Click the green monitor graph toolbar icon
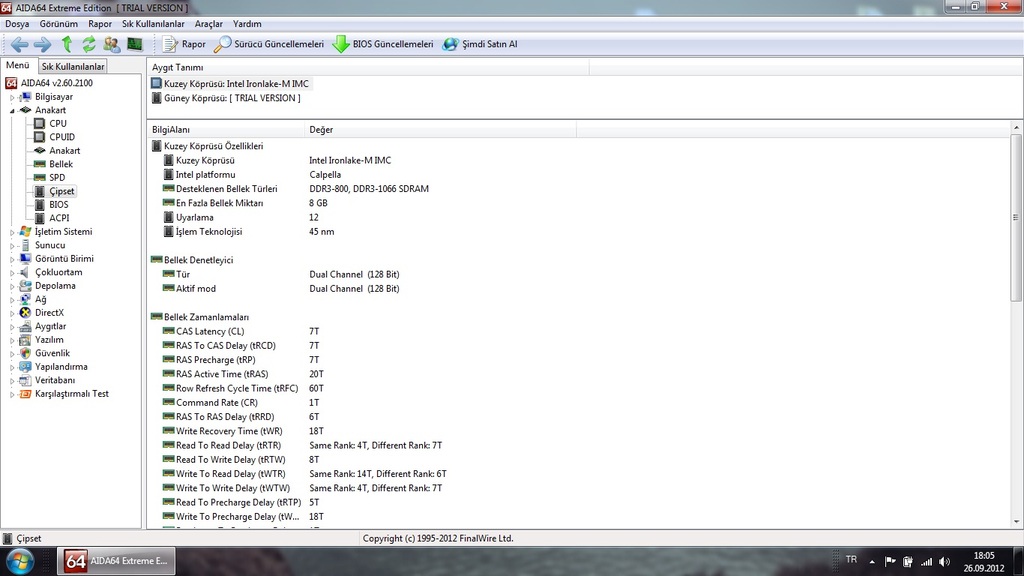 [x=134, y=44]
